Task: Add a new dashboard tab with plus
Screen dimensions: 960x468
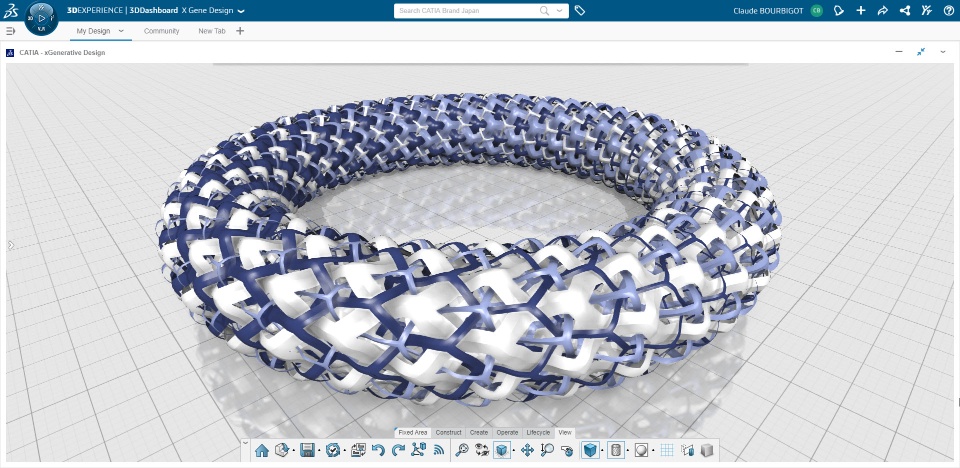Action: (x=240, y=31)
